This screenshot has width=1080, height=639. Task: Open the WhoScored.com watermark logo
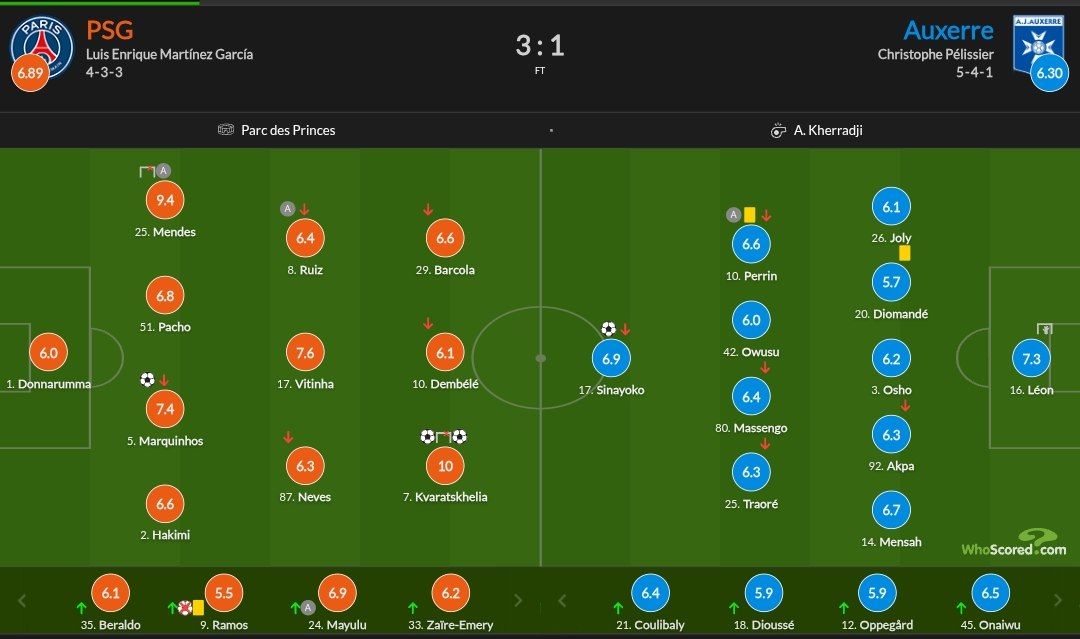tap(1013, 543)
